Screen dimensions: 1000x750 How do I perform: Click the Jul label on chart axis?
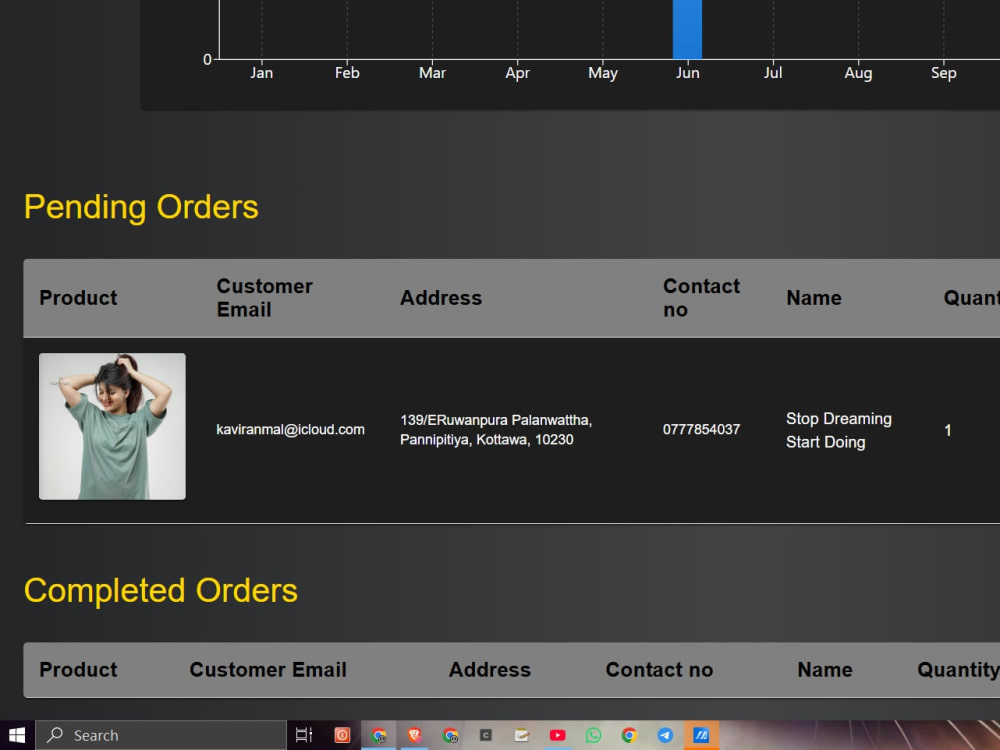click(x=773, y=73)
